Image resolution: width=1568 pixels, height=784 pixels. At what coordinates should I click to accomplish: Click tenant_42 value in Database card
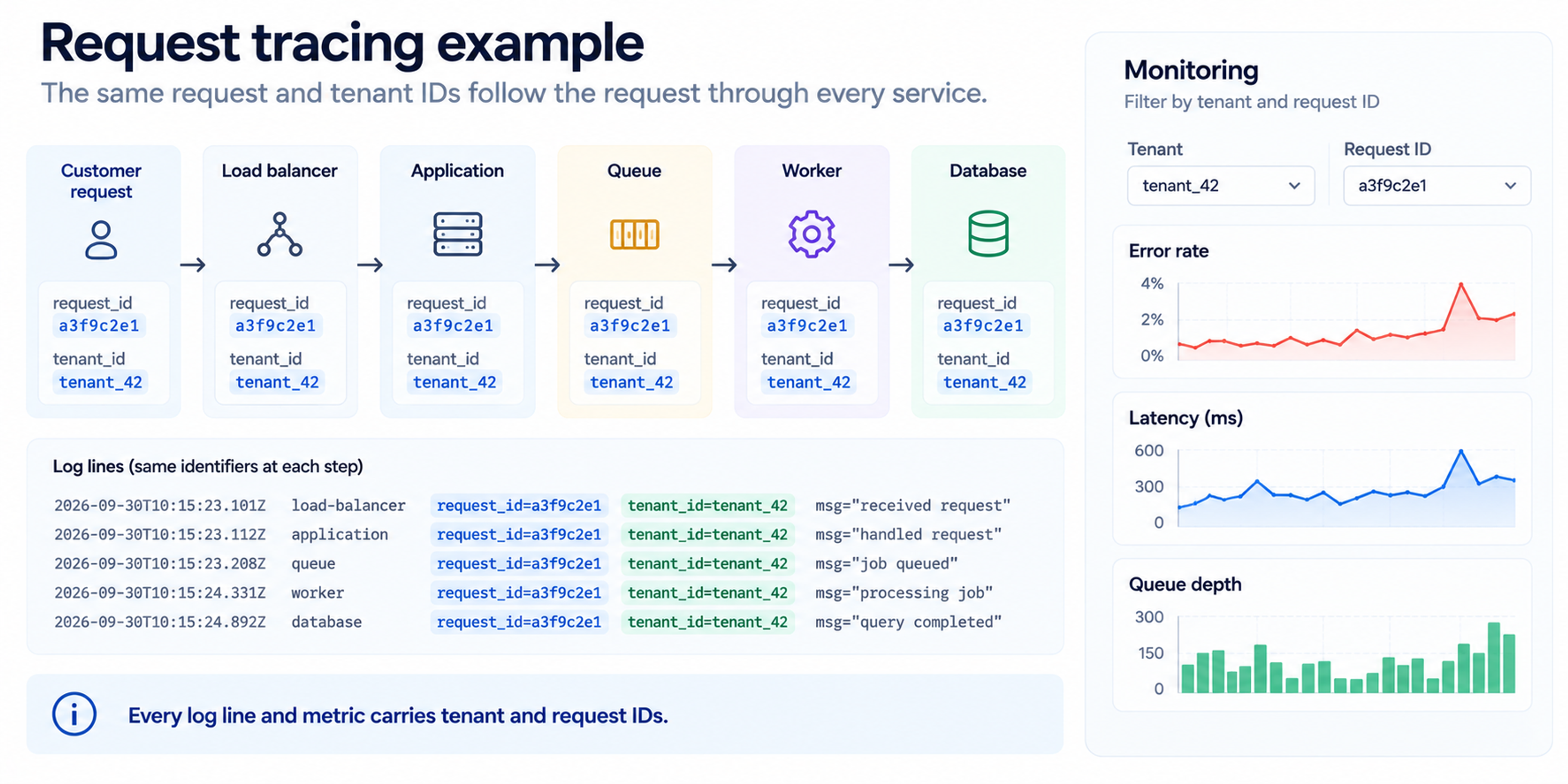984,382
